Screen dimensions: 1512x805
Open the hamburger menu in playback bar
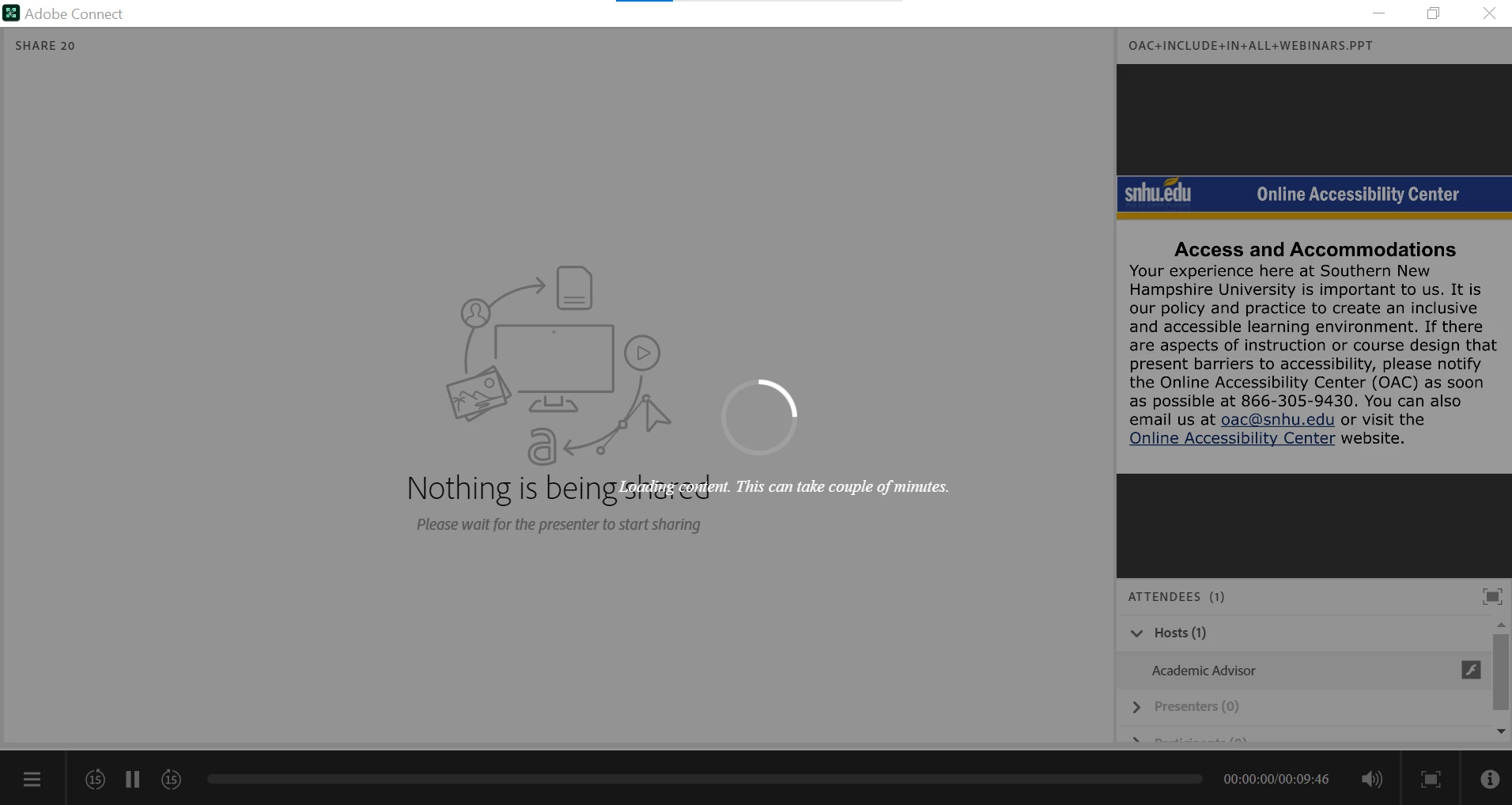[32, 780]
